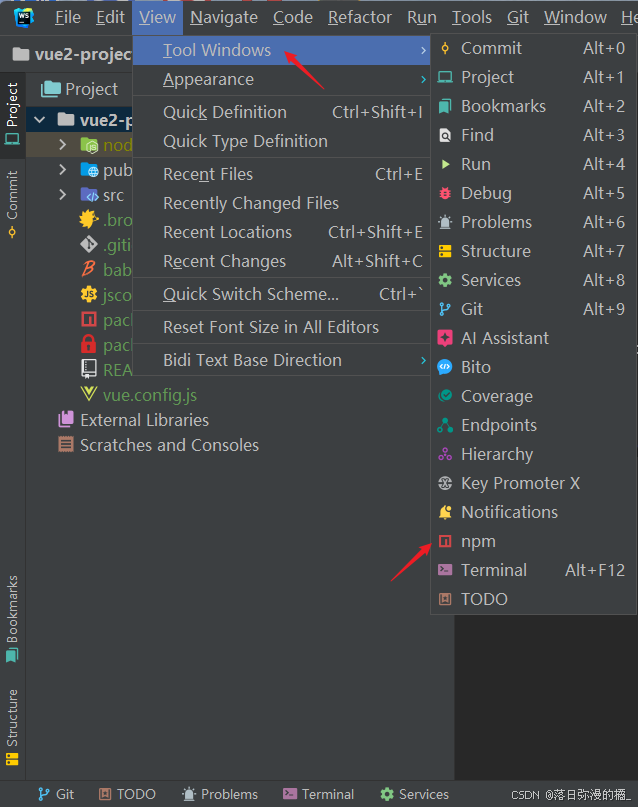Viewport: 638px width, 807px height.
Task: Click the npm icon in submenu
Action: tap(445, 541)
